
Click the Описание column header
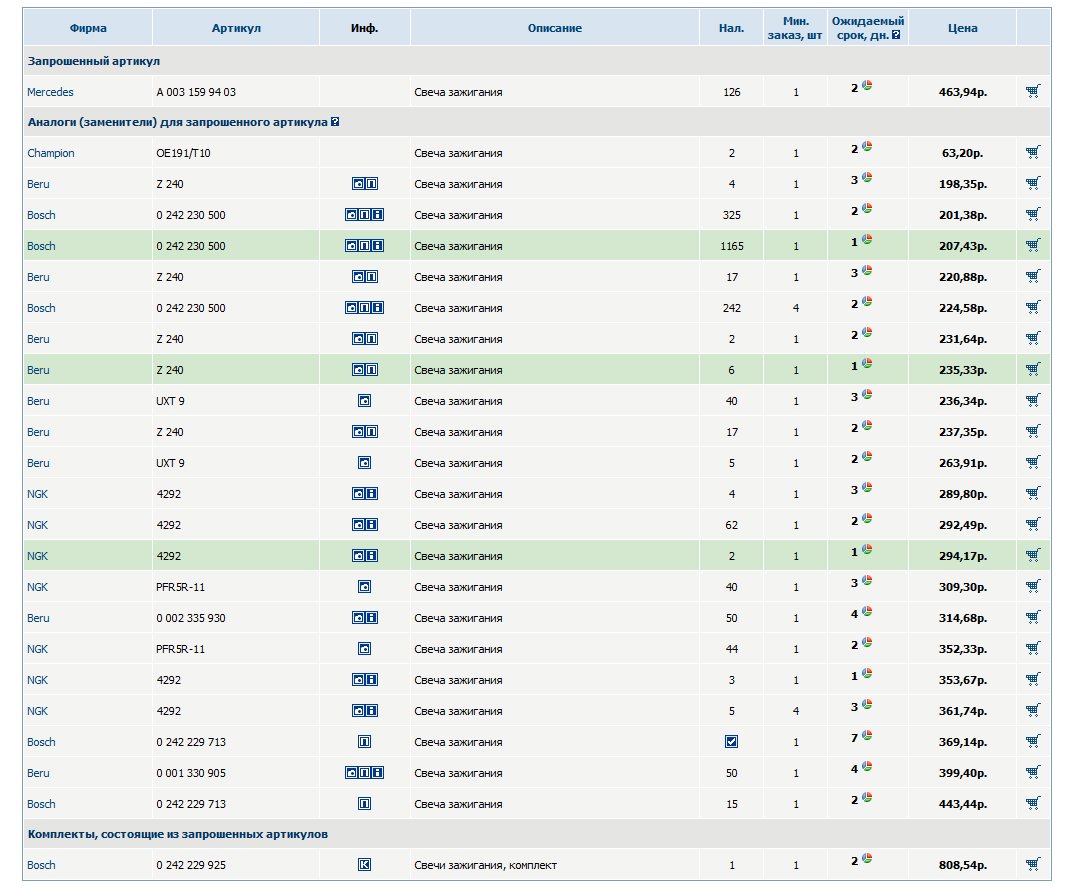[555, 28]
